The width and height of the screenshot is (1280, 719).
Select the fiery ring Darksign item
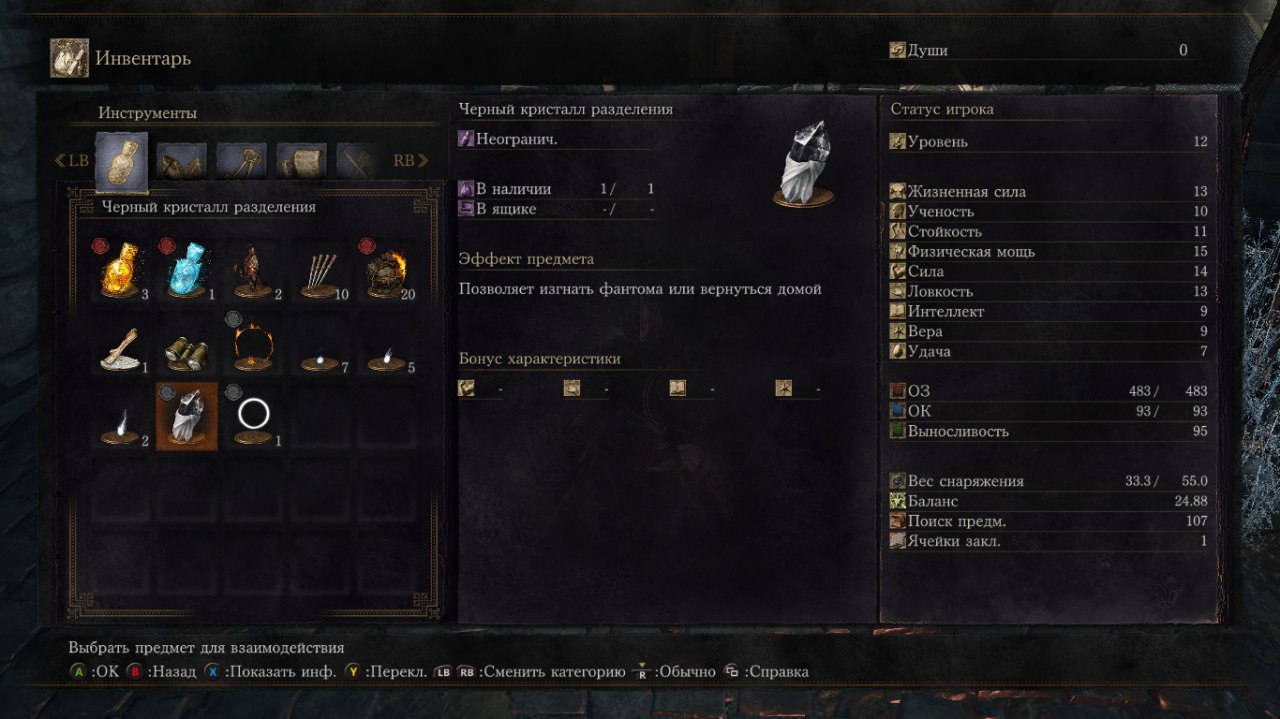pyautogui.click(x=251, y=345)
